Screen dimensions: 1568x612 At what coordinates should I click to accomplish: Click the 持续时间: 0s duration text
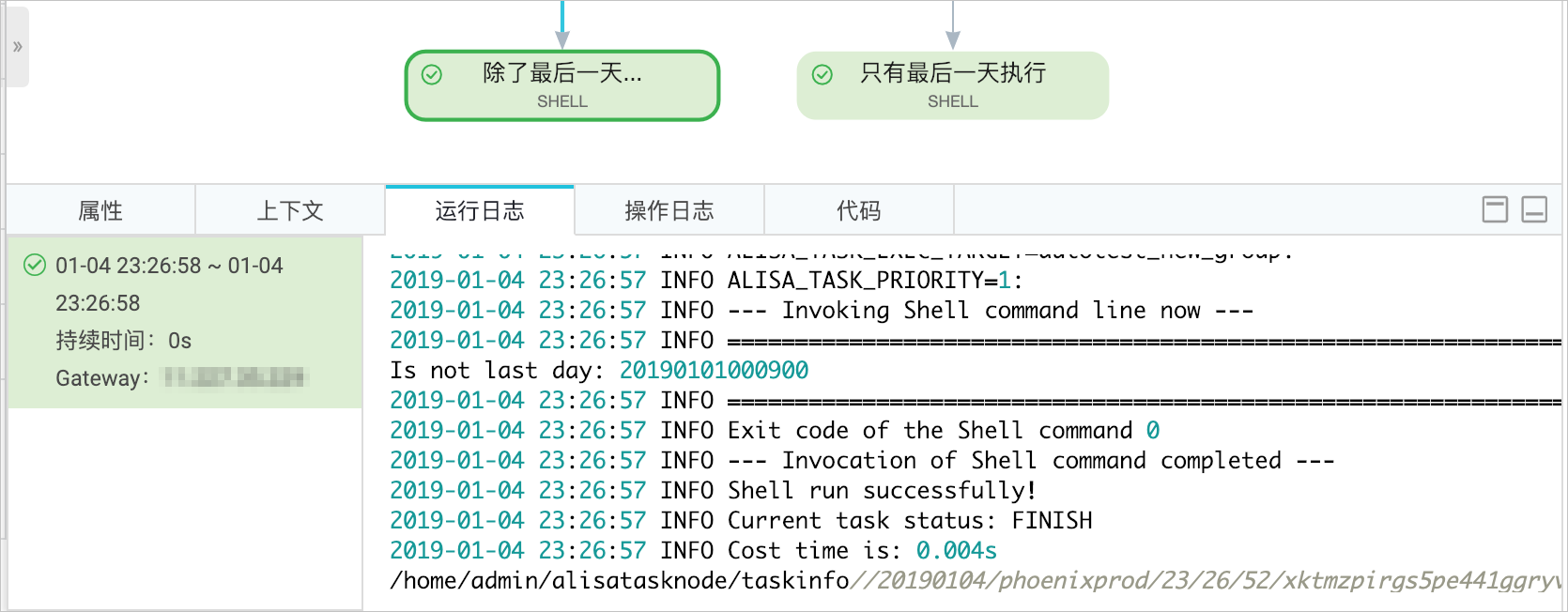pos(123,341)
